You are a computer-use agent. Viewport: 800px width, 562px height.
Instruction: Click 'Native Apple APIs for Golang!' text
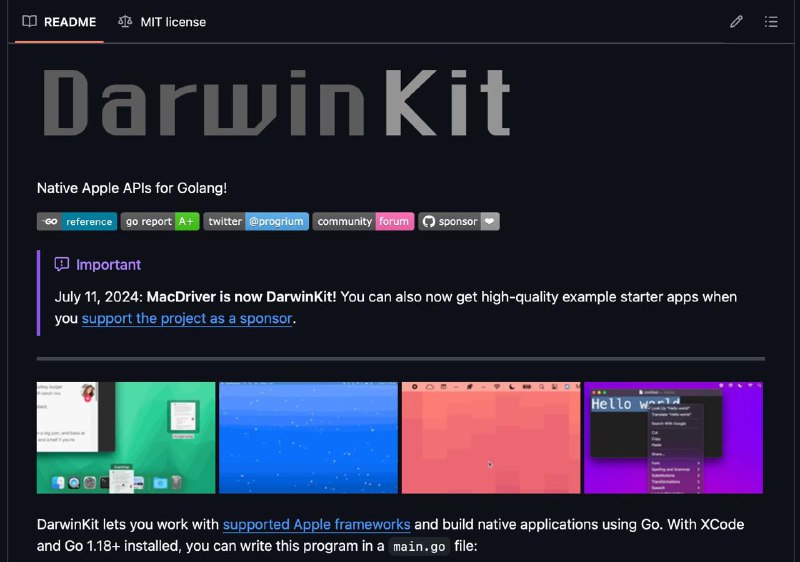tap(132, 188)
